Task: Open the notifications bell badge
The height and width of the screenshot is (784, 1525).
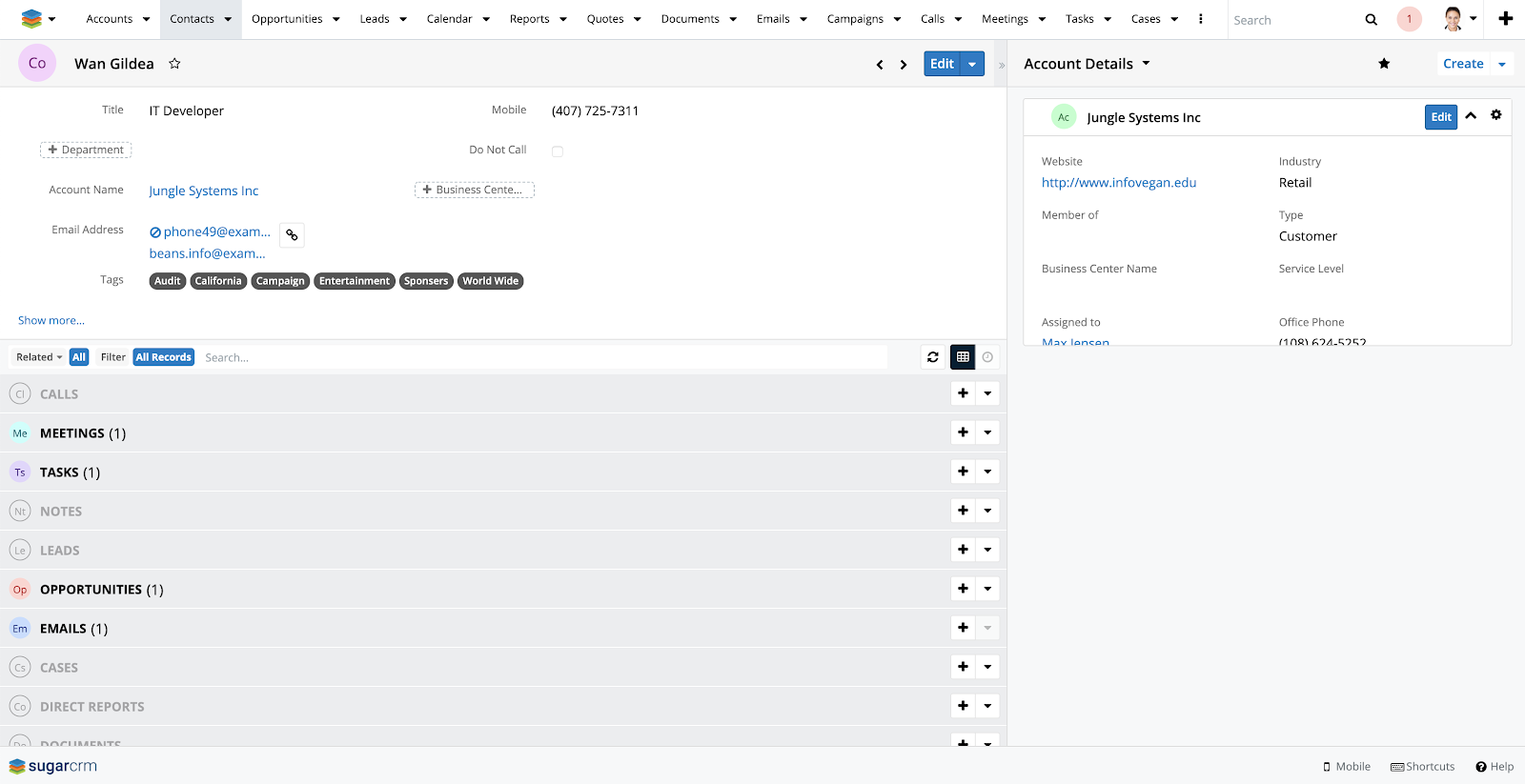Action: click(1409, 19)
